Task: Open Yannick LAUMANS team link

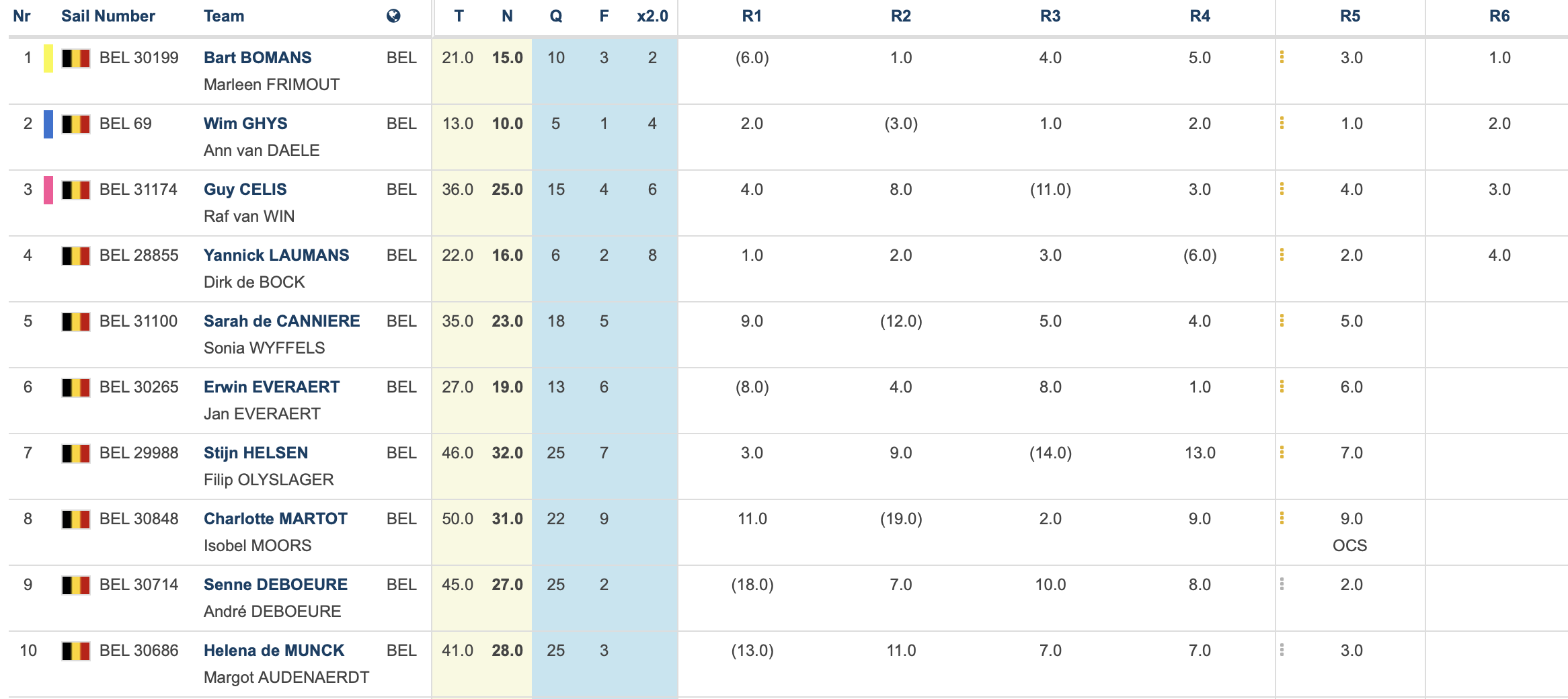Action: 276,255
